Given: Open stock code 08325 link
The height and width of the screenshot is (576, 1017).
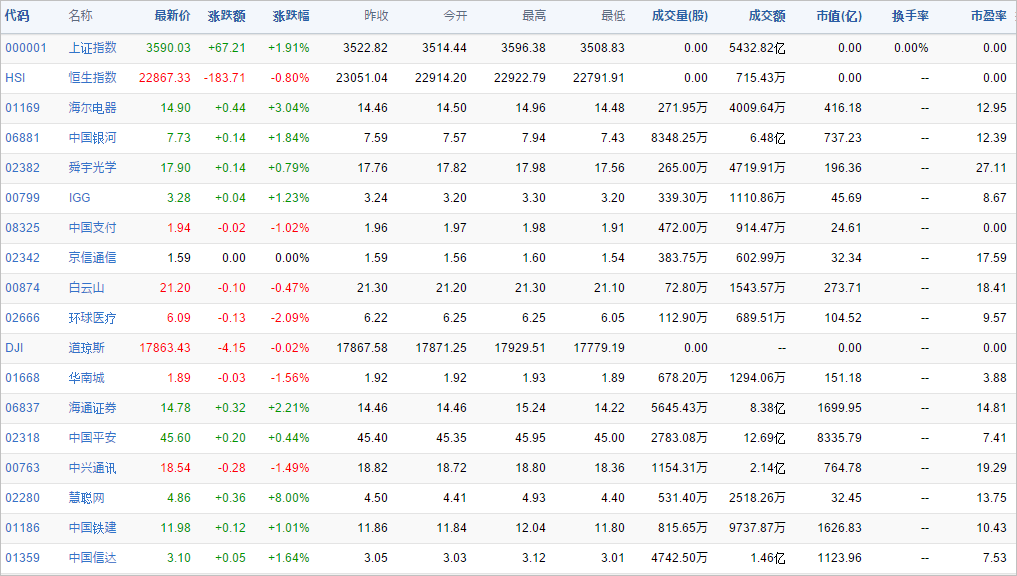Looking at the screenshot, I should 23,228.
